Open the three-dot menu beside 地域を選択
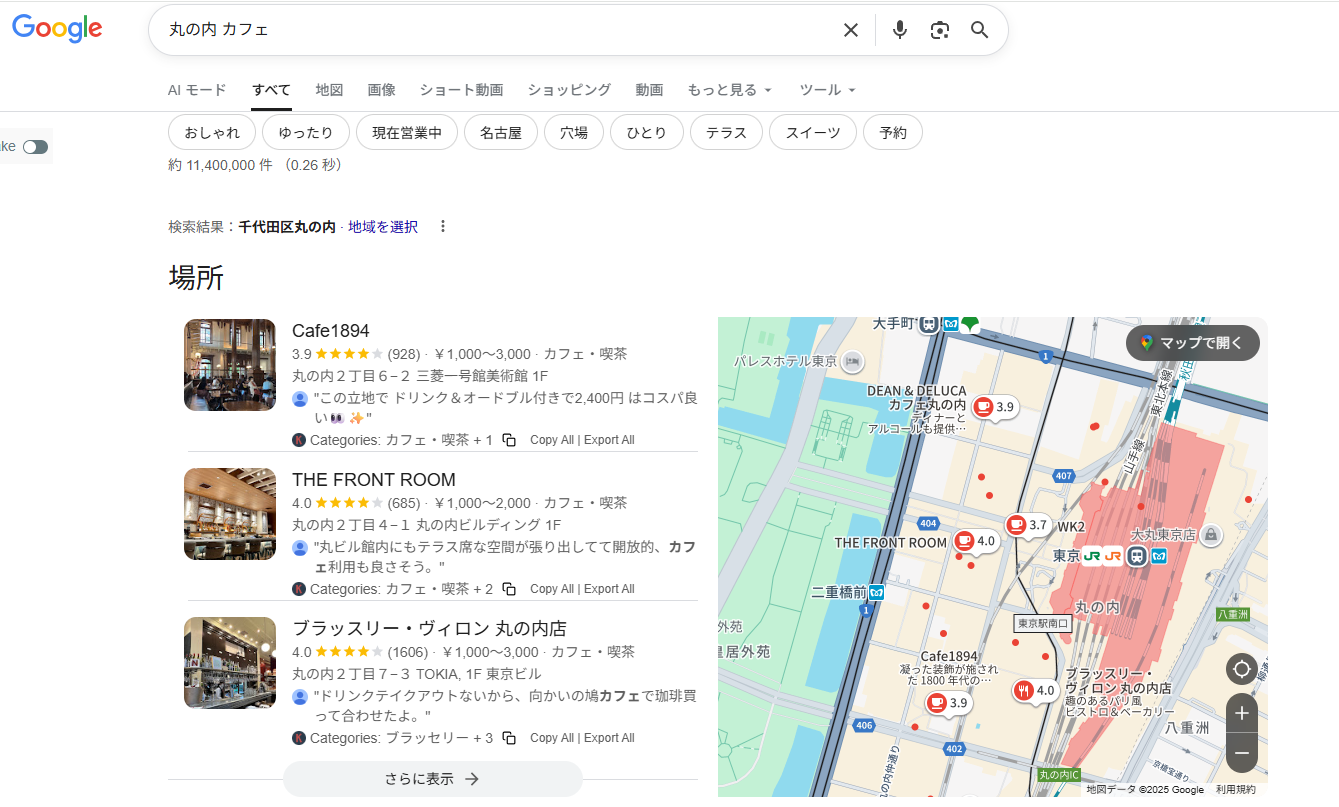The image size is (1339, 807). click(x=443, y=227)
